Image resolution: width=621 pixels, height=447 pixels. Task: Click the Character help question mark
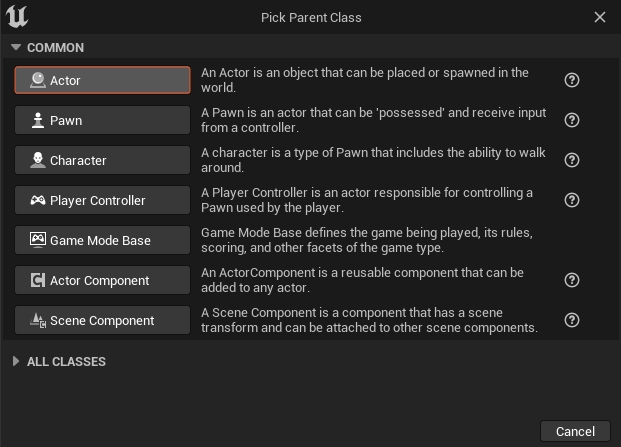(x=572, y=160)
